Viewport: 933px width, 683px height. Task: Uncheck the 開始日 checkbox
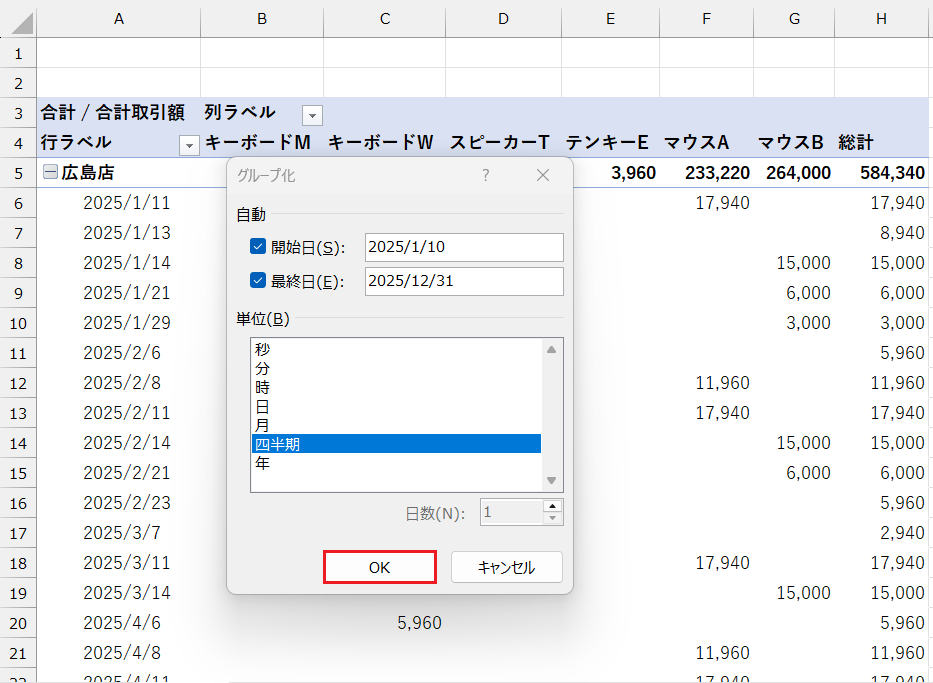pyautogui.click(x=258, y=247)
